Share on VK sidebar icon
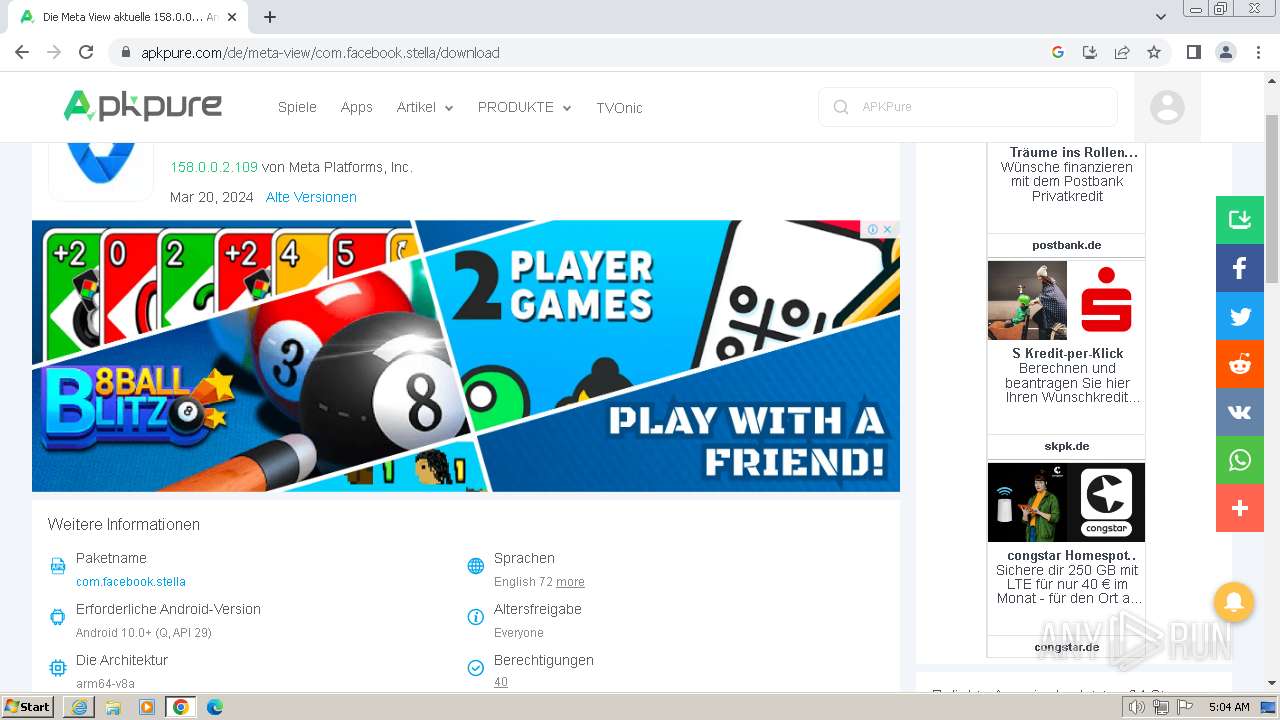1280x720 pixels. [1240, 412]
